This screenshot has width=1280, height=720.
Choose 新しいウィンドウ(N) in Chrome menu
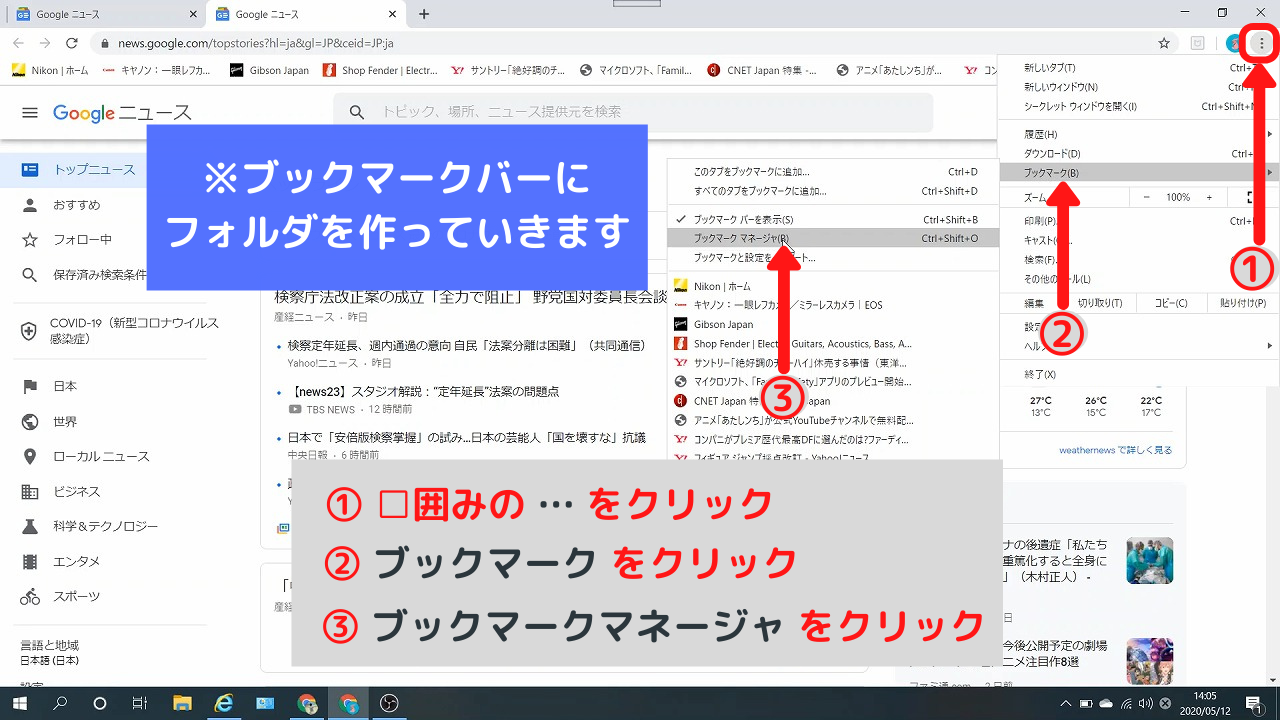tap(1139, 87)
